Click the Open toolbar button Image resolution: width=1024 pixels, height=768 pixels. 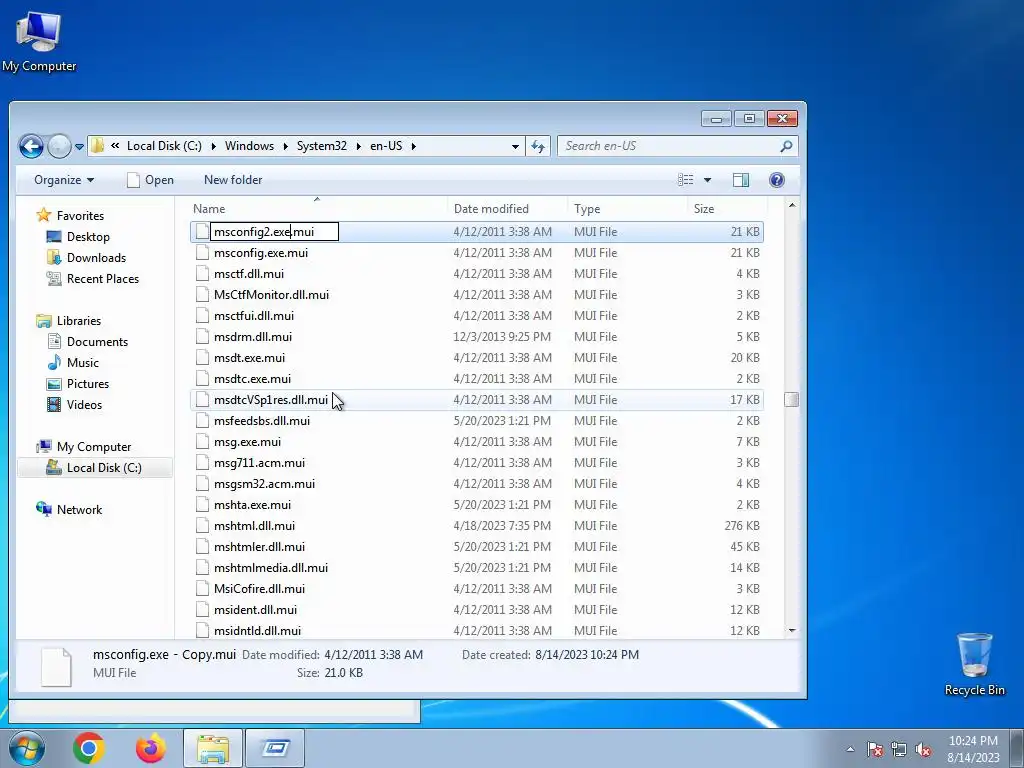(x=150, y=180)
